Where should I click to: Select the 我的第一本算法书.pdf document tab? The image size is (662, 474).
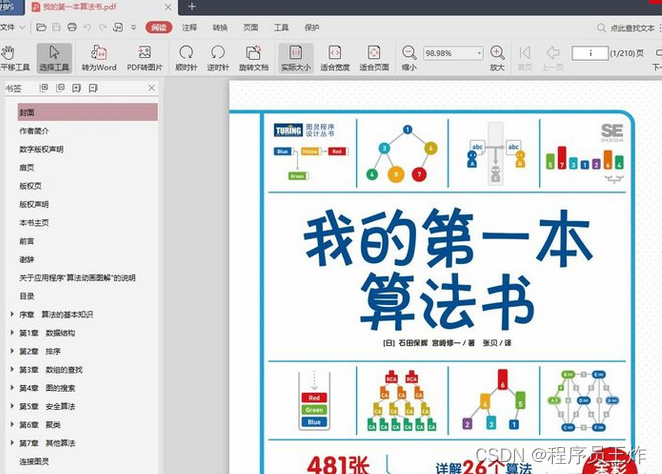point(100,7)
